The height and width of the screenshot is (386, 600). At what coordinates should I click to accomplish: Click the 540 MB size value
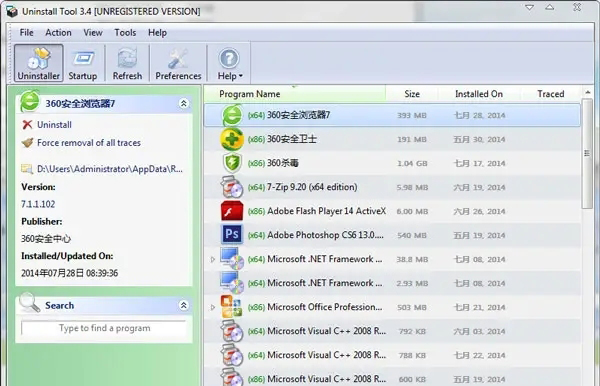pyautogui.click(x=412, y=235)
